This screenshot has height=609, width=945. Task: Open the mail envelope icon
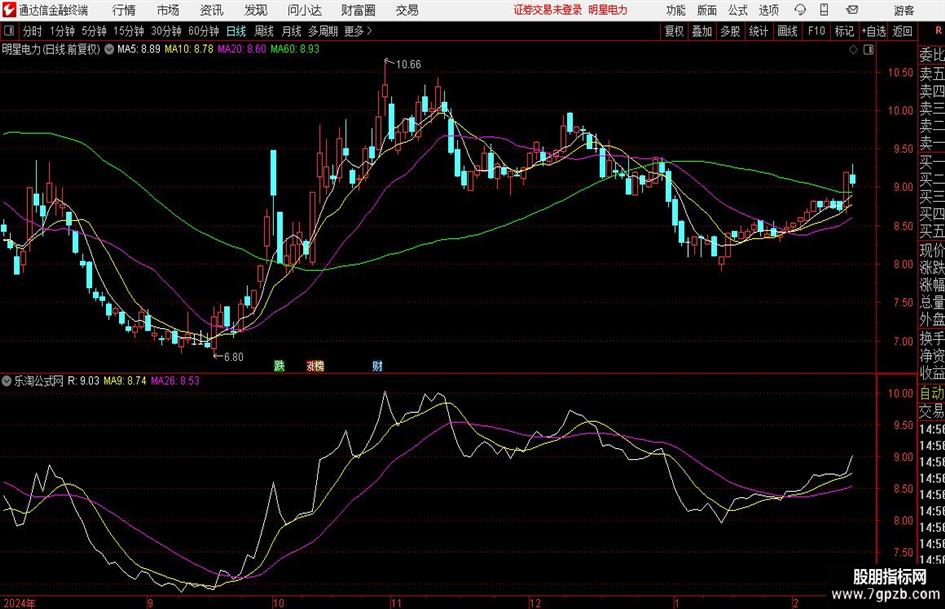852,10
